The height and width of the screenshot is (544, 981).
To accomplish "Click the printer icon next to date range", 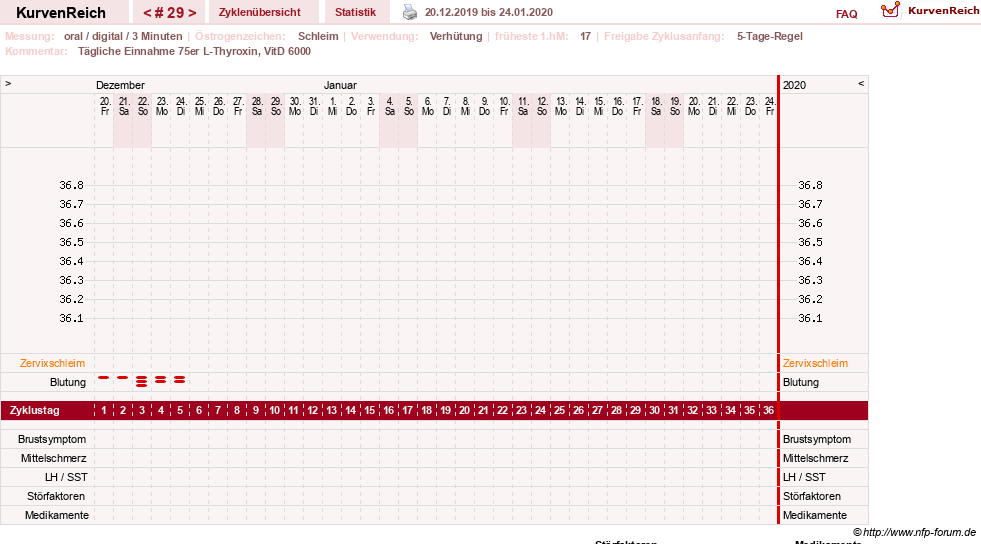I will click(x=410, y=12).
